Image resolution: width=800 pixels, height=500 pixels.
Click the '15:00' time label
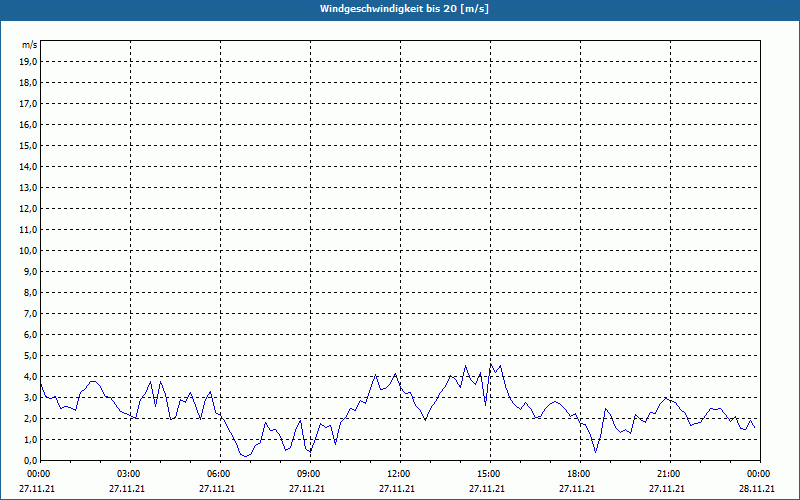(x=490, y=474)
